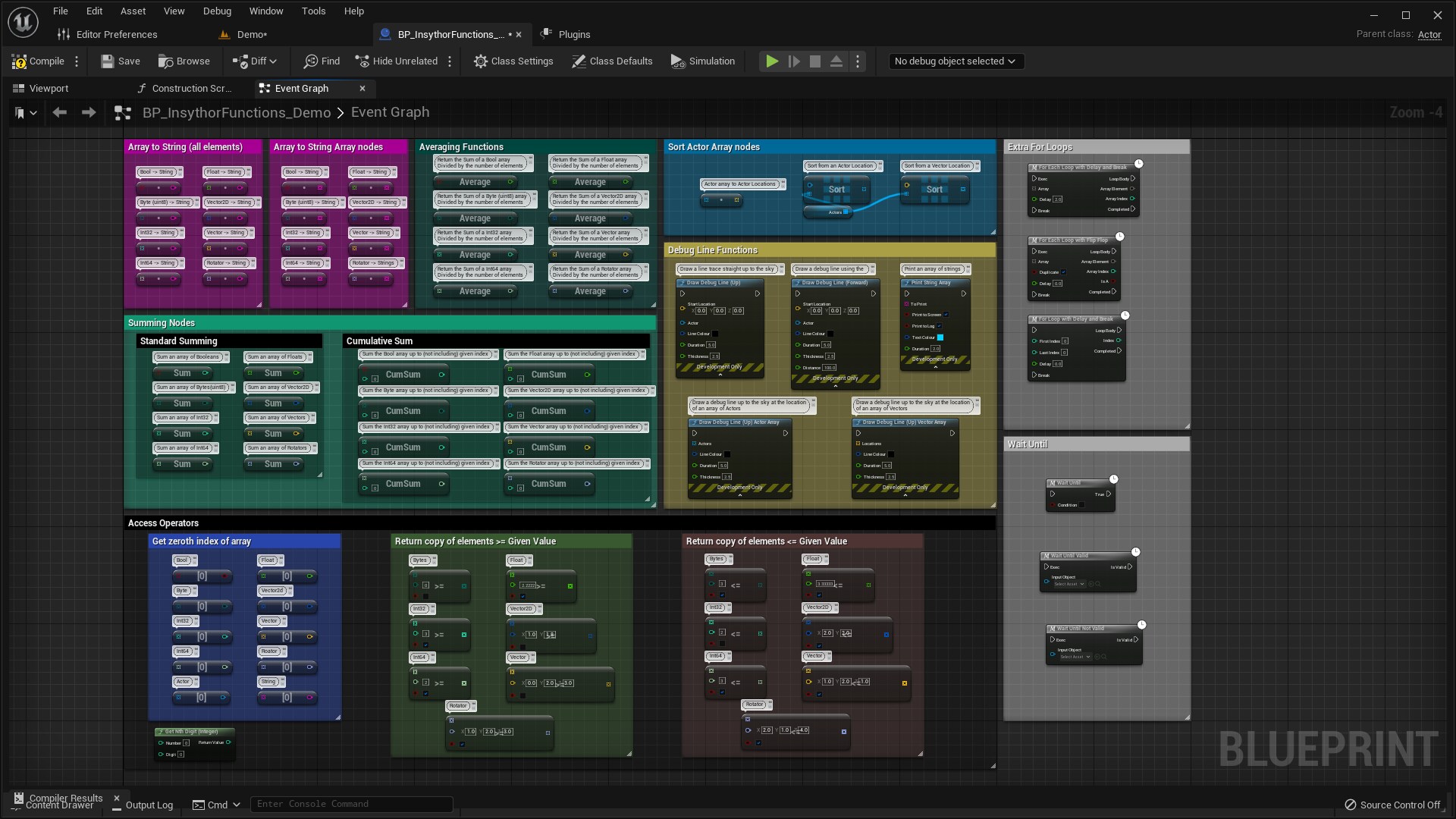Select the Save icon in the toolbar
This screenshot has height=819, width=1456.
click(x=108, y=61)
